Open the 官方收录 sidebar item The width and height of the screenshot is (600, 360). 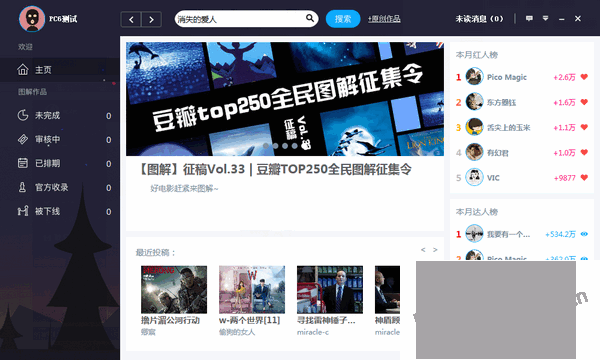coord(60,187)
